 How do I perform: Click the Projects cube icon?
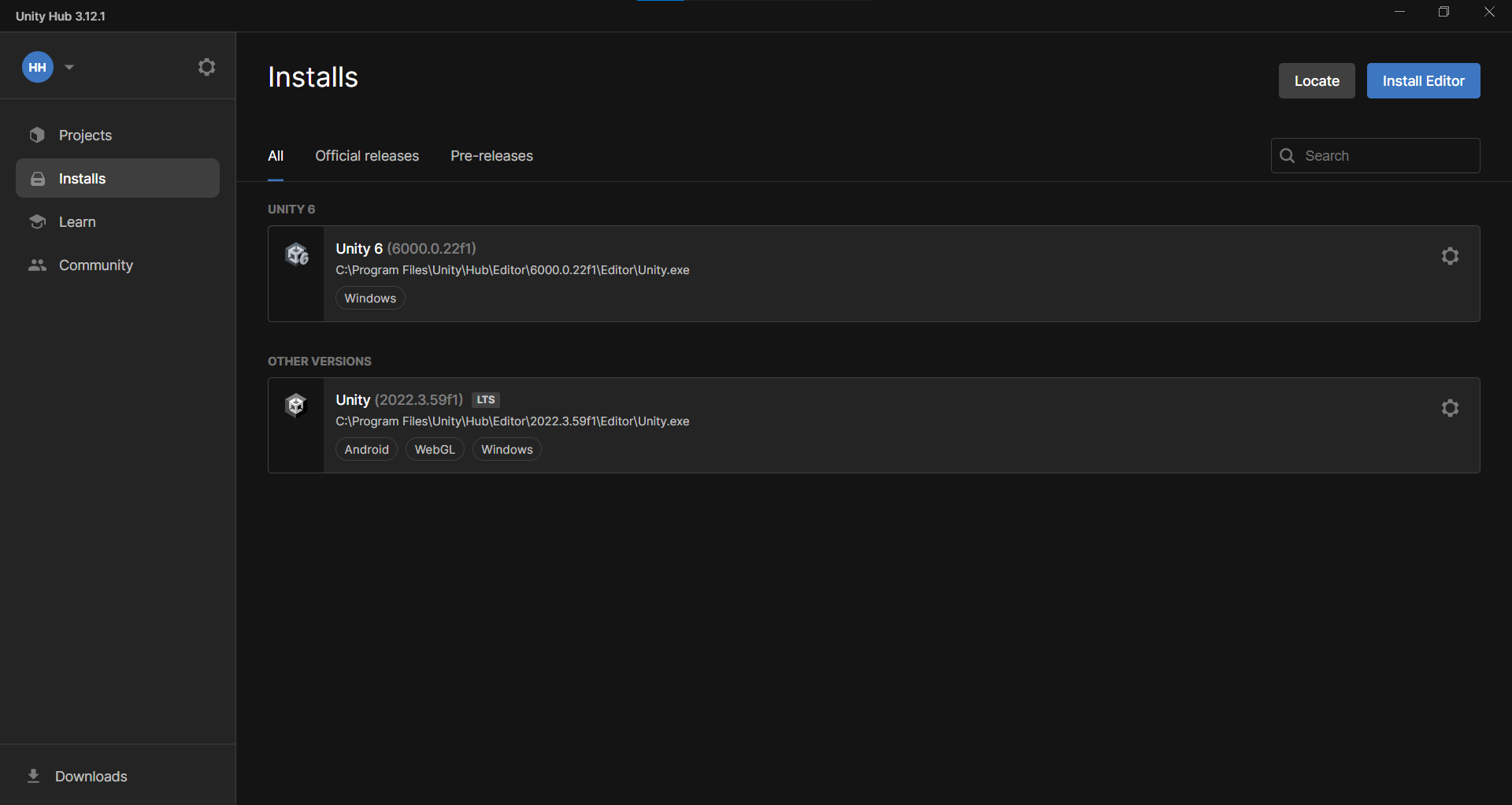click(x=37, y=135)
